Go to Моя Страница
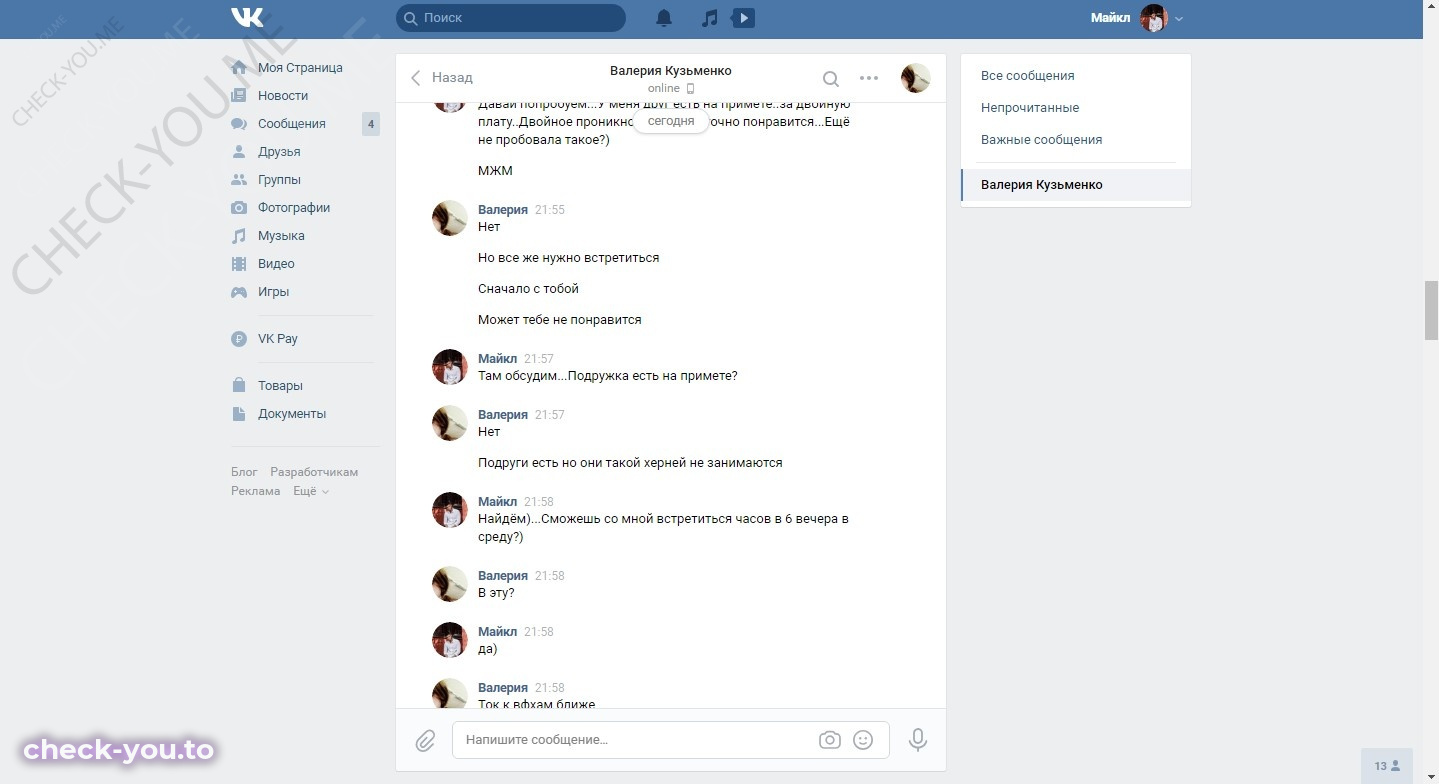Screen dimensions: 1439x784 (x=300, y=68)
